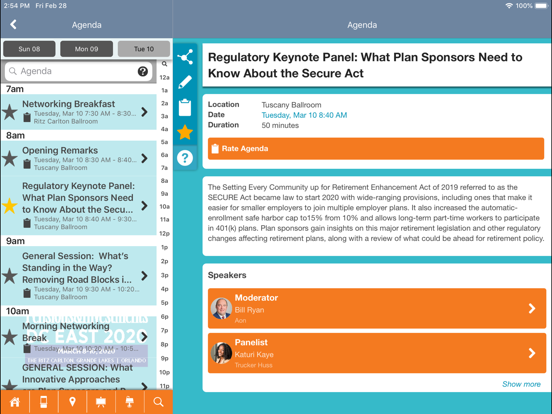Tap the share icon in side toolbar
The height and width of the screenshot is (414, 552).
tap(185, 57)
